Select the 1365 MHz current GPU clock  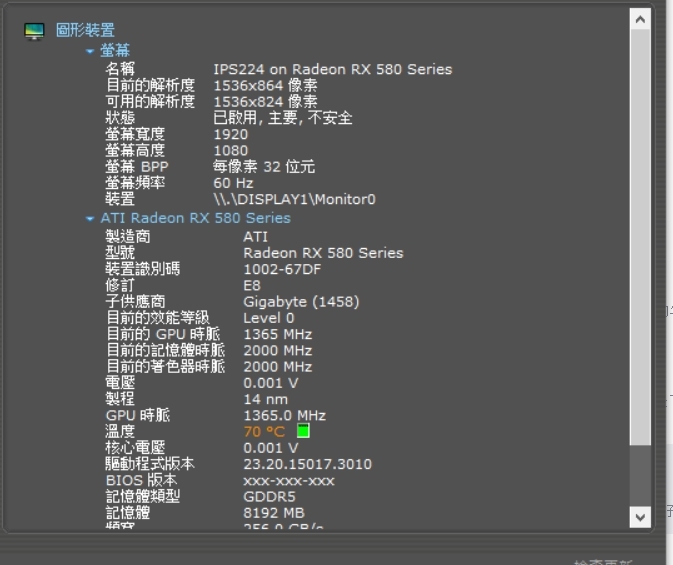point(278,334)
